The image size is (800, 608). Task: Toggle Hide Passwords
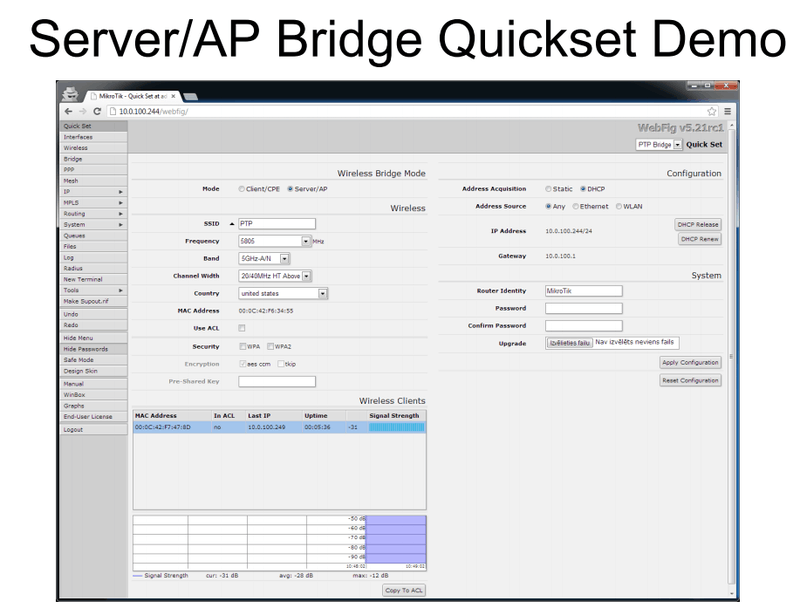click(93, 349)
